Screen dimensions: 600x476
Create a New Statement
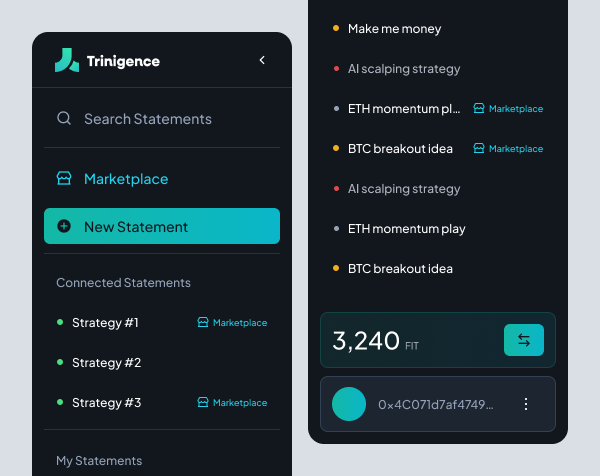[162, 227]
